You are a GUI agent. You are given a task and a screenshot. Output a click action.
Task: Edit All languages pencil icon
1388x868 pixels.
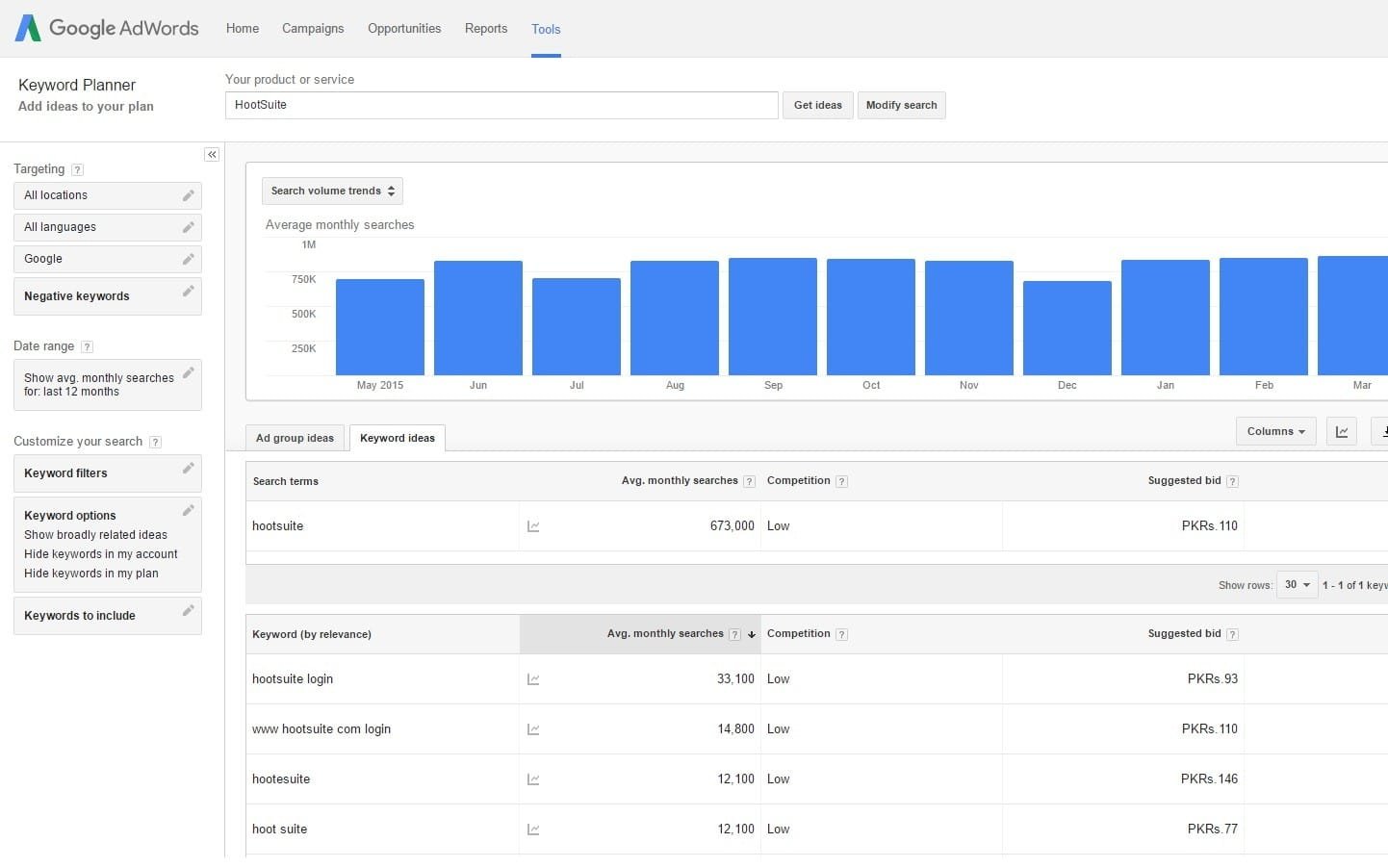coord(189,227)
